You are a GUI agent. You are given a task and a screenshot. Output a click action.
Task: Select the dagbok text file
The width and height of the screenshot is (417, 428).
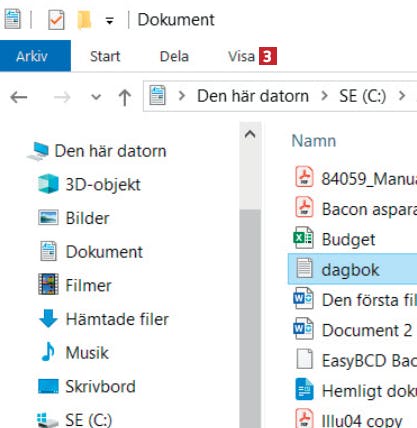point(352,269)
